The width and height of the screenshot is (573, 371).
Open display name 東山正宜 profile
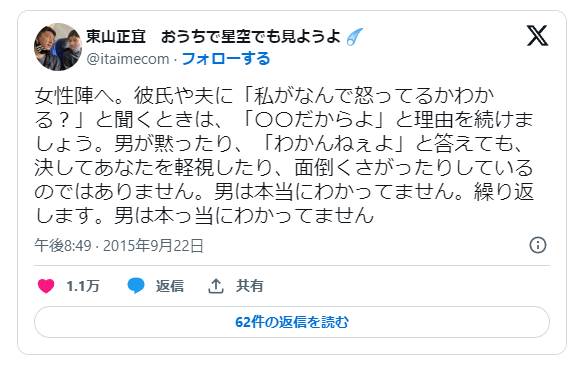[x=116, y=37]
